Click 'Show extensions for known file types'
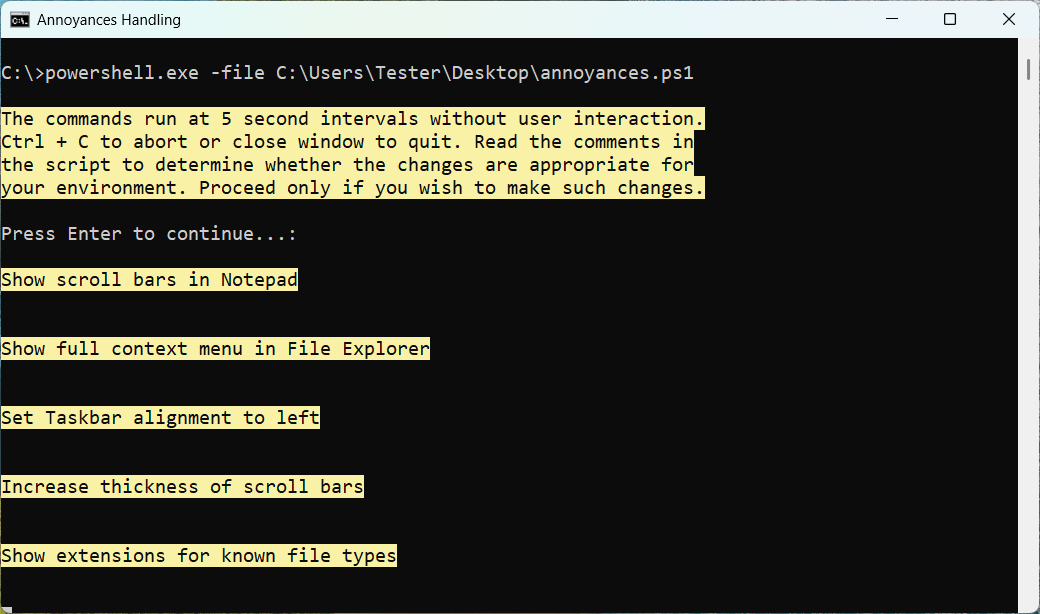Screen dimensions: 1040x614 pyautogui.click(x=199, y=556)
